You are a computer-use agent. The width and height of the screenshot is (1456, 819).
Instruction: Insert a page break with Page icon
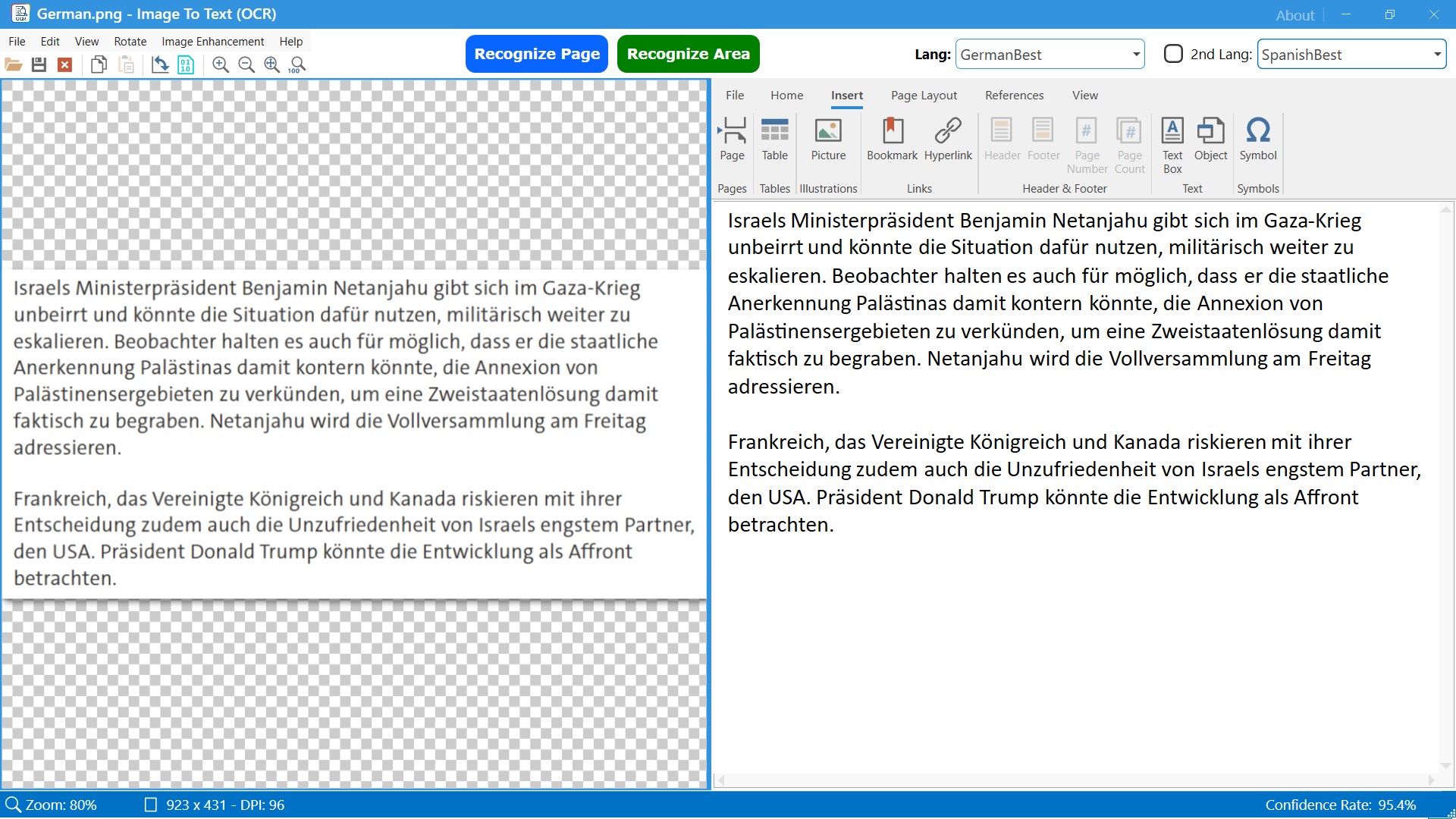732,140
